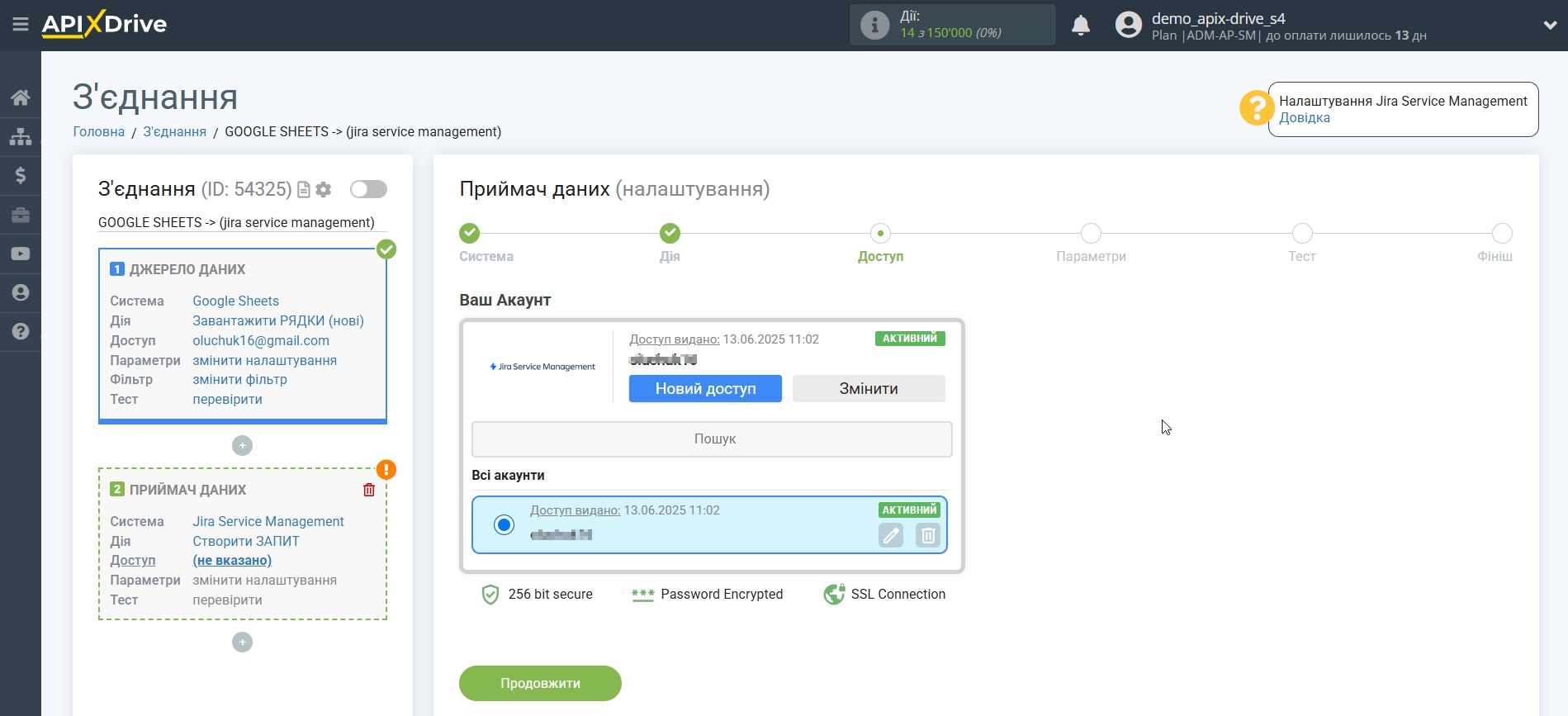Viewport: 1568px width, 716px height.
Task: Click the Password Encrypted icon
Action: click(x=642, y=595)
